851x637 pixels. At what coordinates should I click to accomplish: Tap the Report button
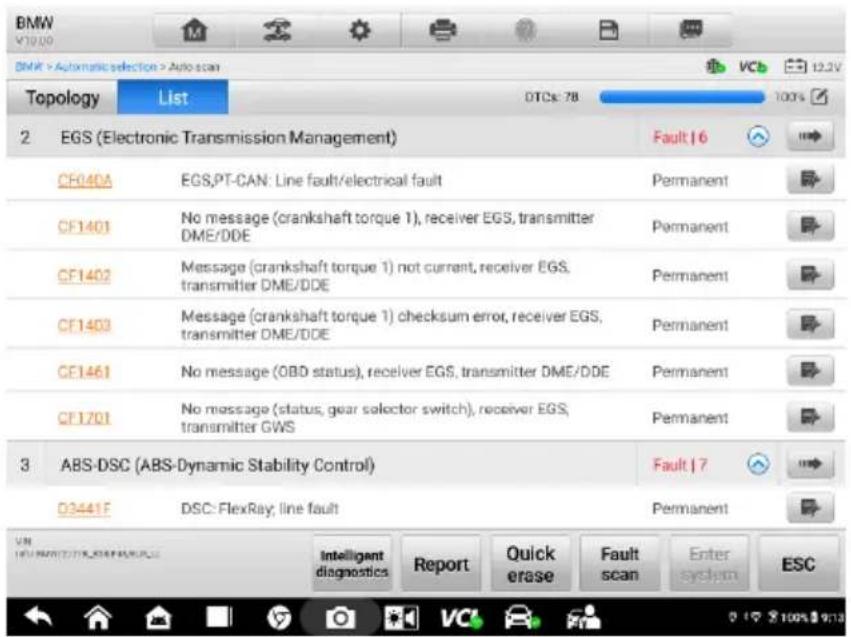click(x=441, y=564)
